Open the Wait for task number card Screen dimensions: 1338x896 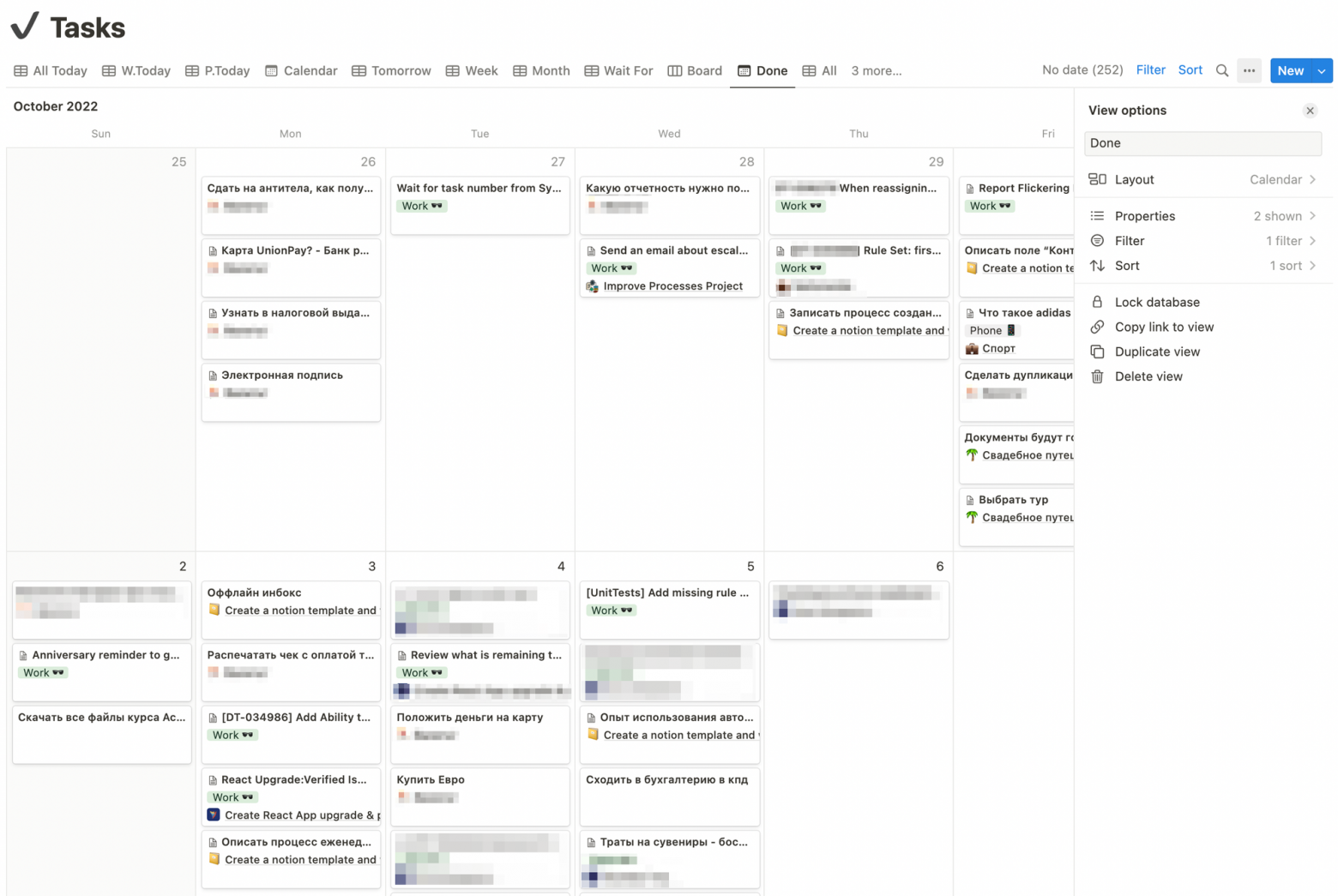480,205
